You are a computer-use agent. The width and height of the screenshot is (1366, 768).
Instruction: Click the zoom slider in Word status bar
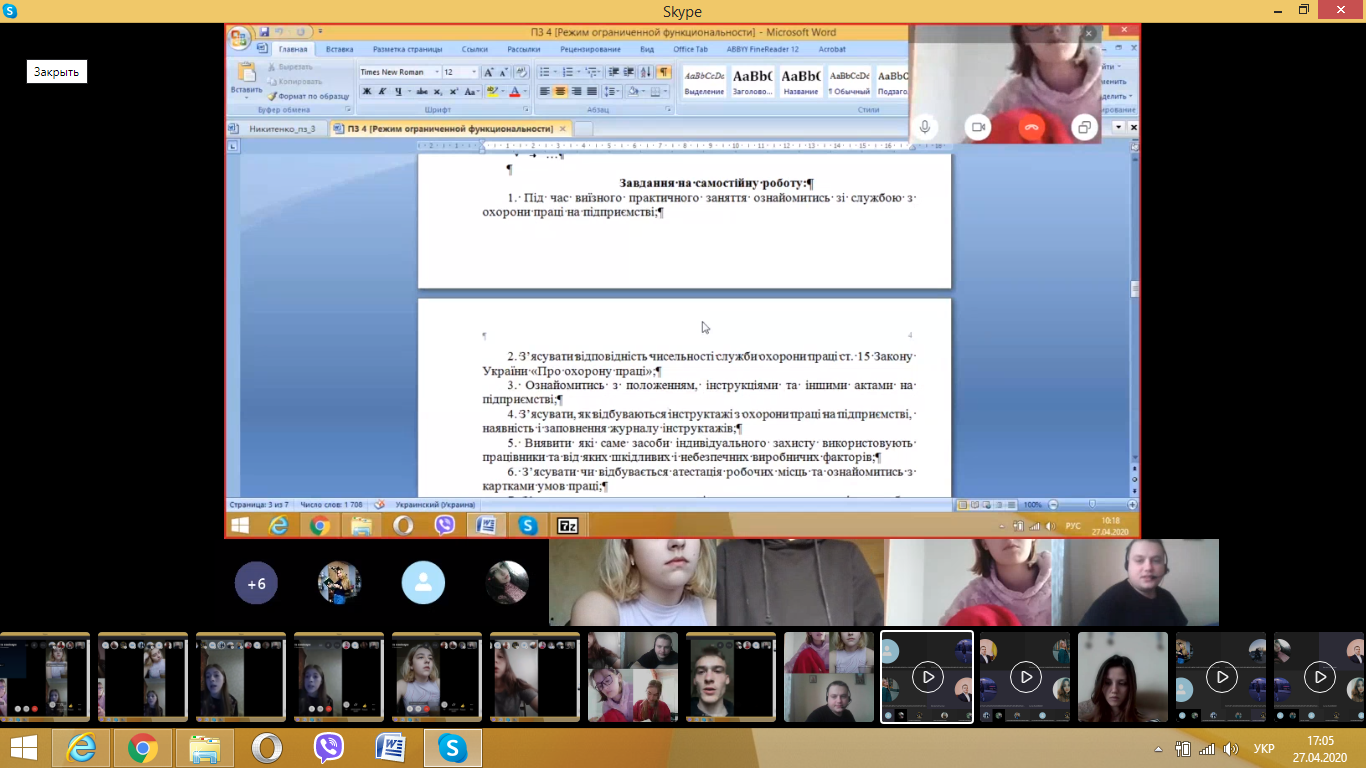click(1091, 505)
